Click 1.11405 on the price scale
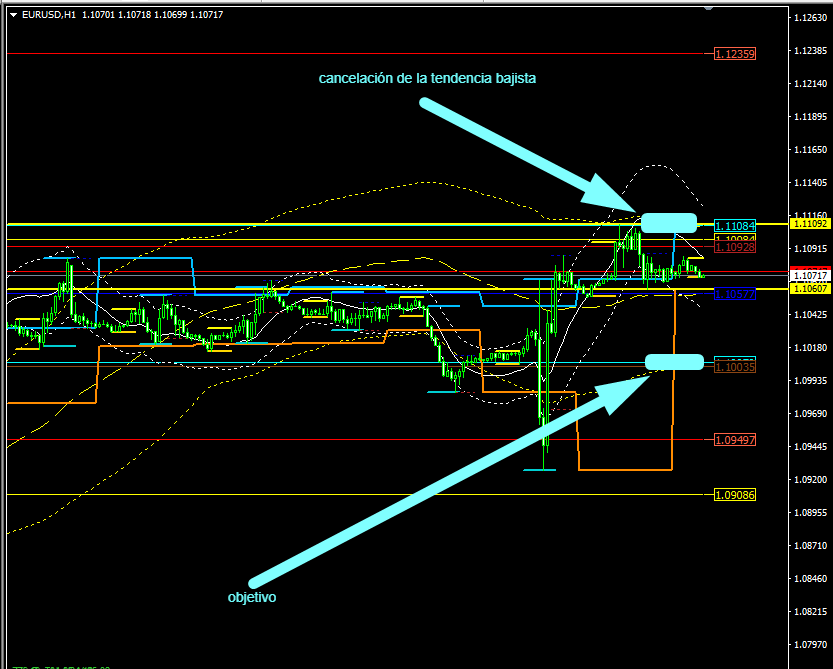 (811, 183)
